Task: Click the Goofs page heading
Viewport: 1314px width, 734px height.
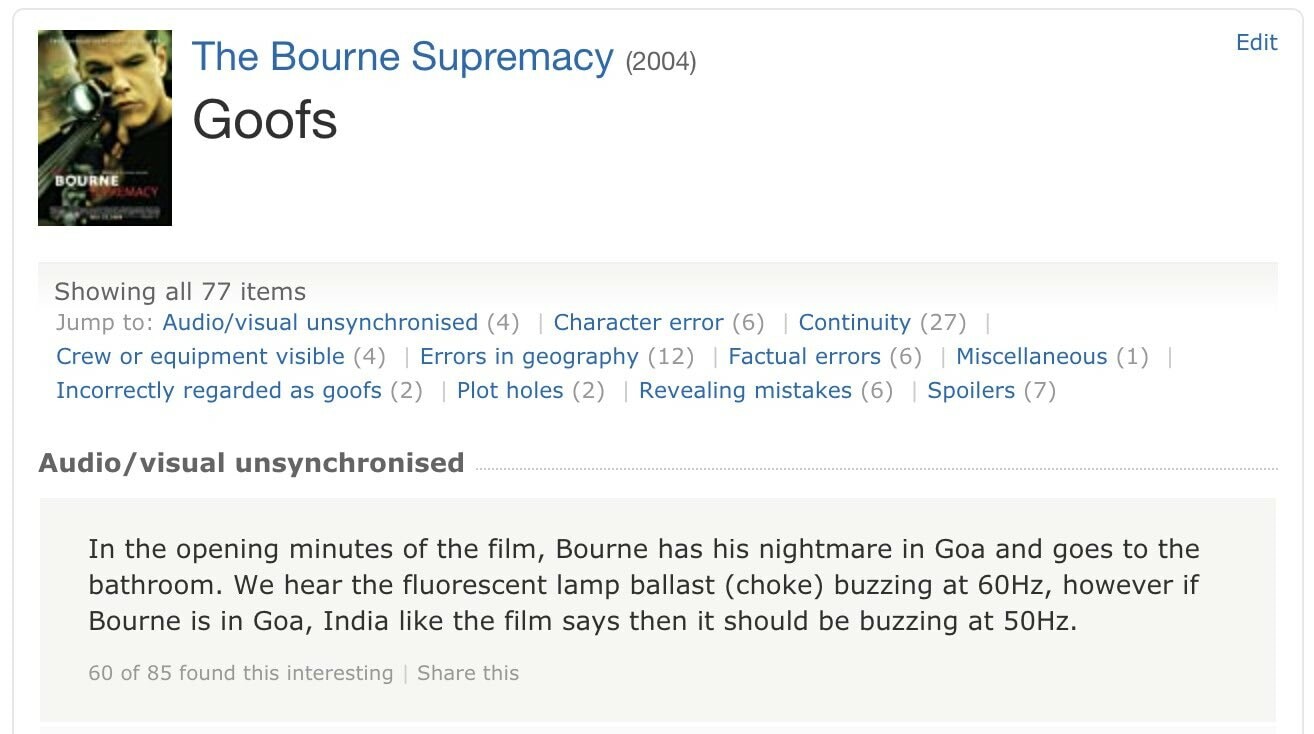Action: coord(265,120)
